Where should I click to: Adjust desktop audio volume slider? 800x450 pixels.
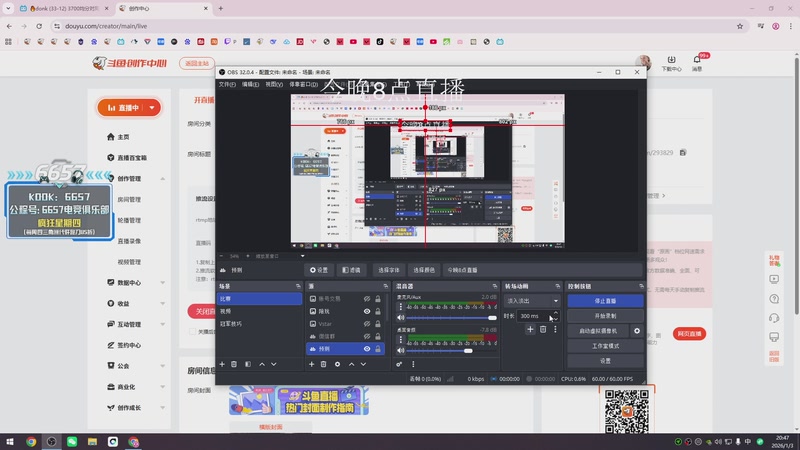click(x=452, y=351)
